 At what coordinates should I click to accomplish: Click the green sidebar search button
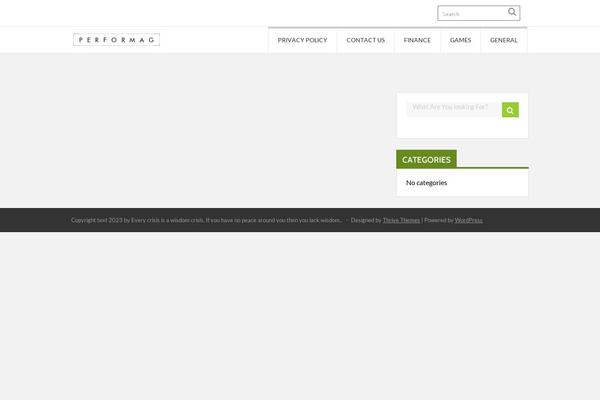click(510, 110)
